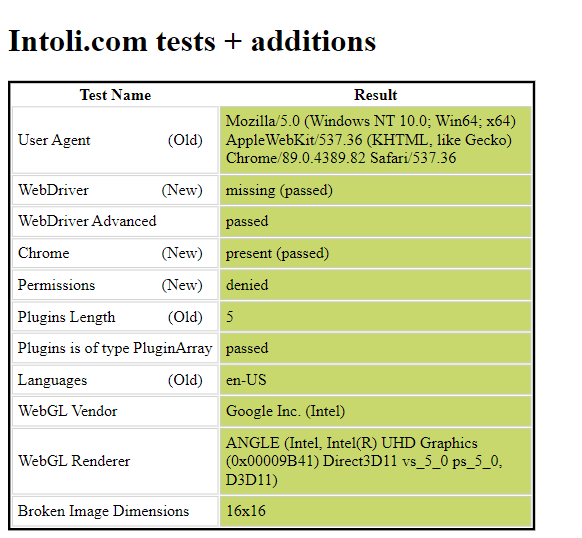Click the 'missing (passed)' result cell
This screenshot has height=538, width=582.
click(x=376, y=190)
